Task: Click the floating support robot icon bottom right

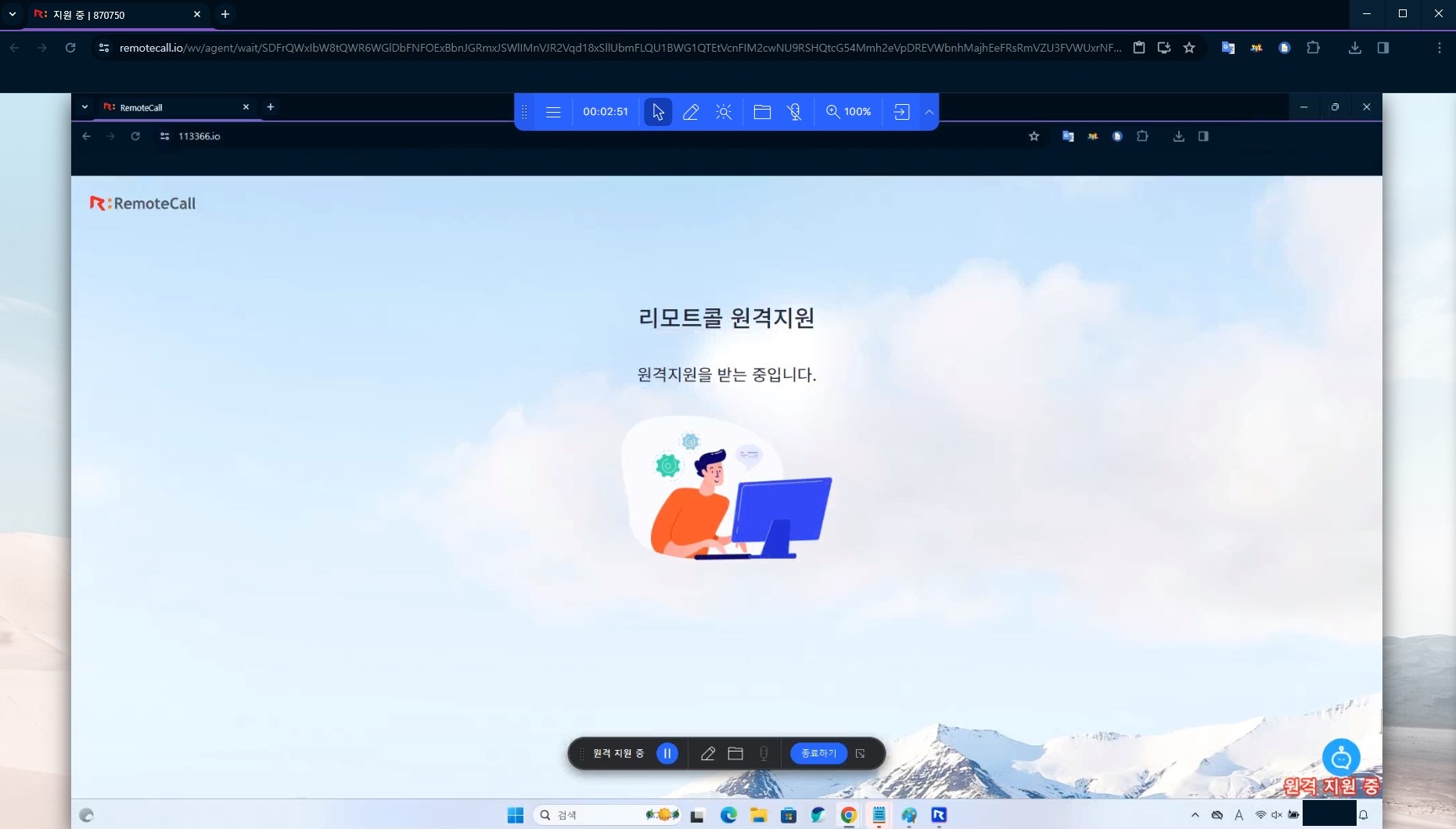Action: [1341, 757]
